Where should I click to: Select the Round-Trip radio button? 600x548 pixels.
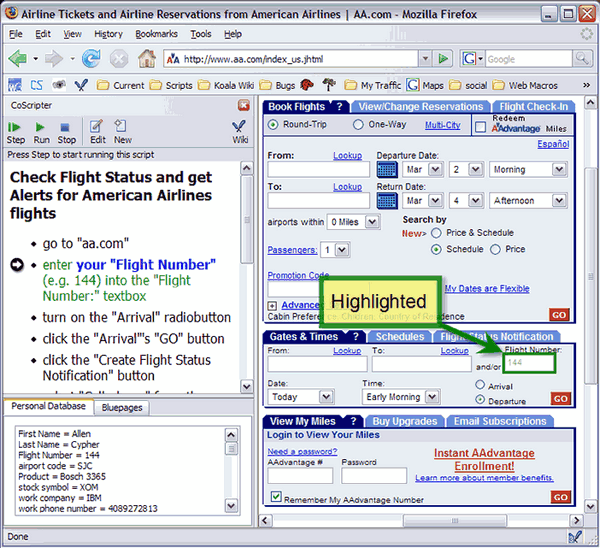point(273,125)
